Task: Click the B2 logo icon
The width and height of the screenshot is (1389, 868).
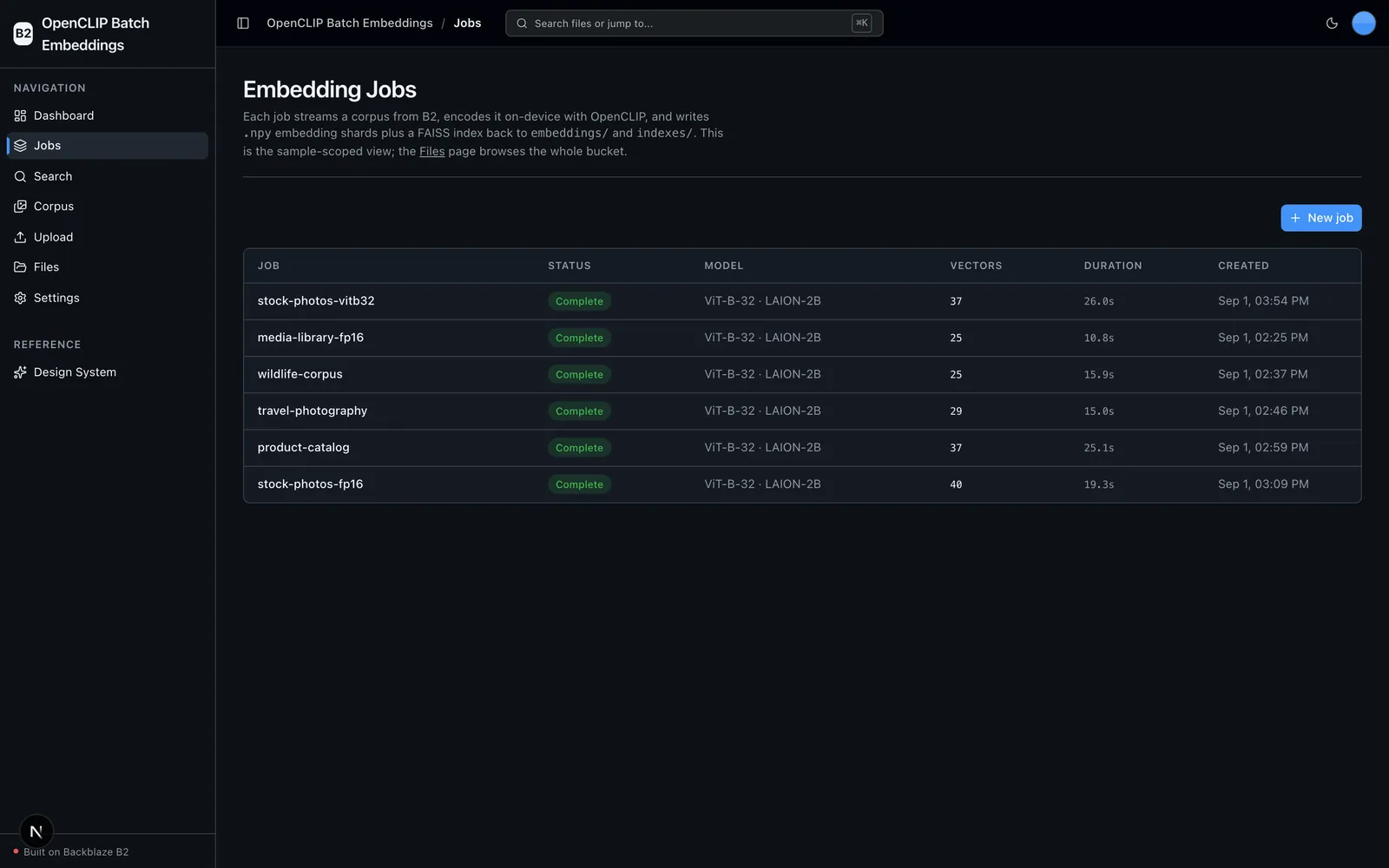Action: click(x=23, y=34)
